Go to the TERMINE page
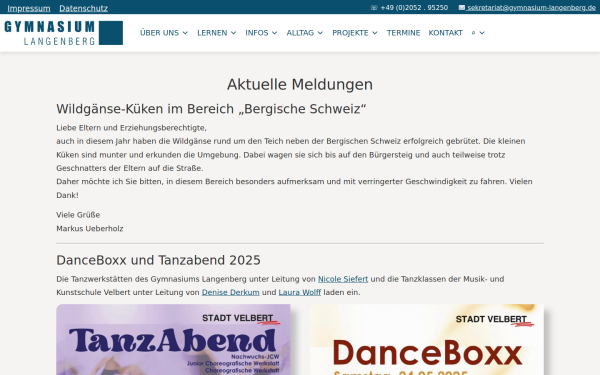This screenshot has width=600, height=375. tap(403, 33)
